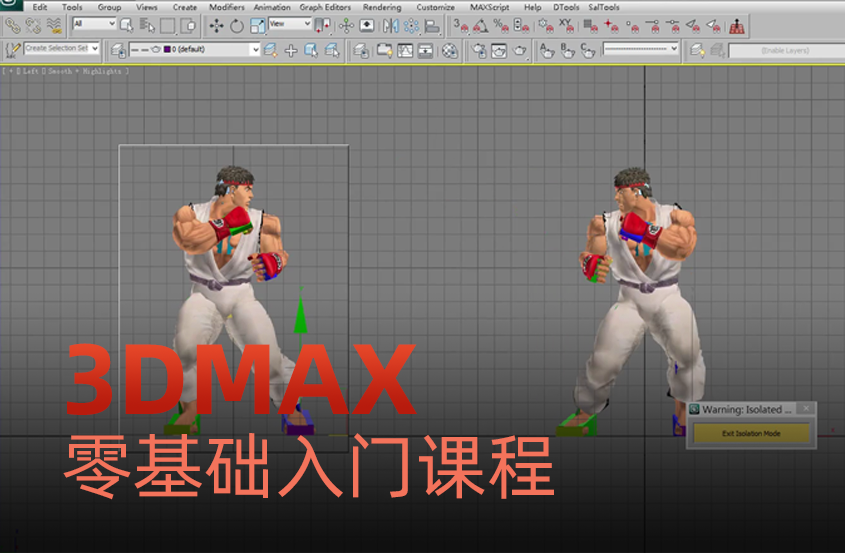845x553 pixels.
Task: Open Select by Name list tool
Action: tap(147, 25)
